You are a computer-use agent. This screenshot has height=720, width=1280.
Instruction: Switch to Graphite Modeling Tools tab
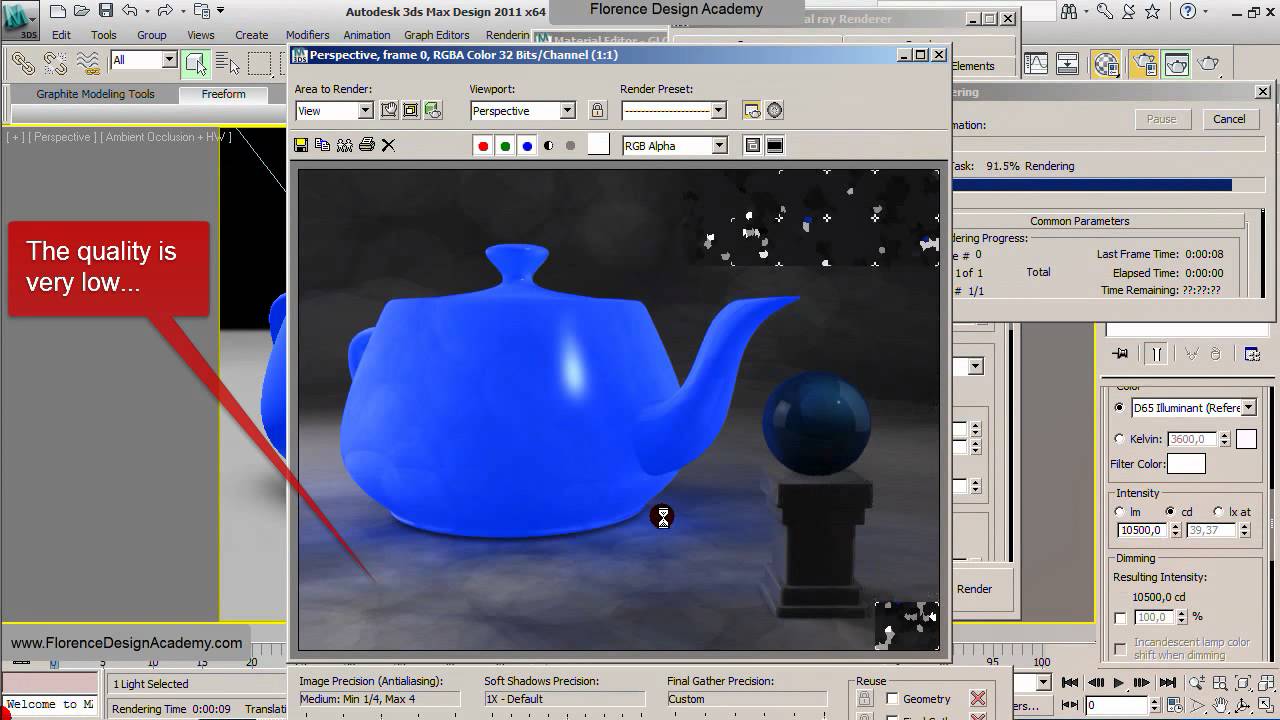point(96,94)
